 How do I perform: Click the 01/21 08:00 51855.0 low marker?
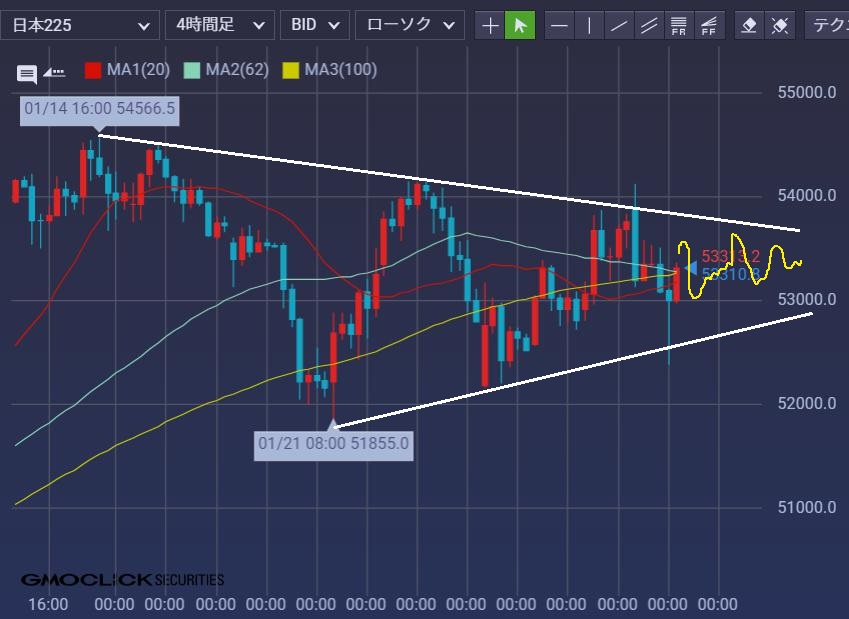(x=333, y=442)
